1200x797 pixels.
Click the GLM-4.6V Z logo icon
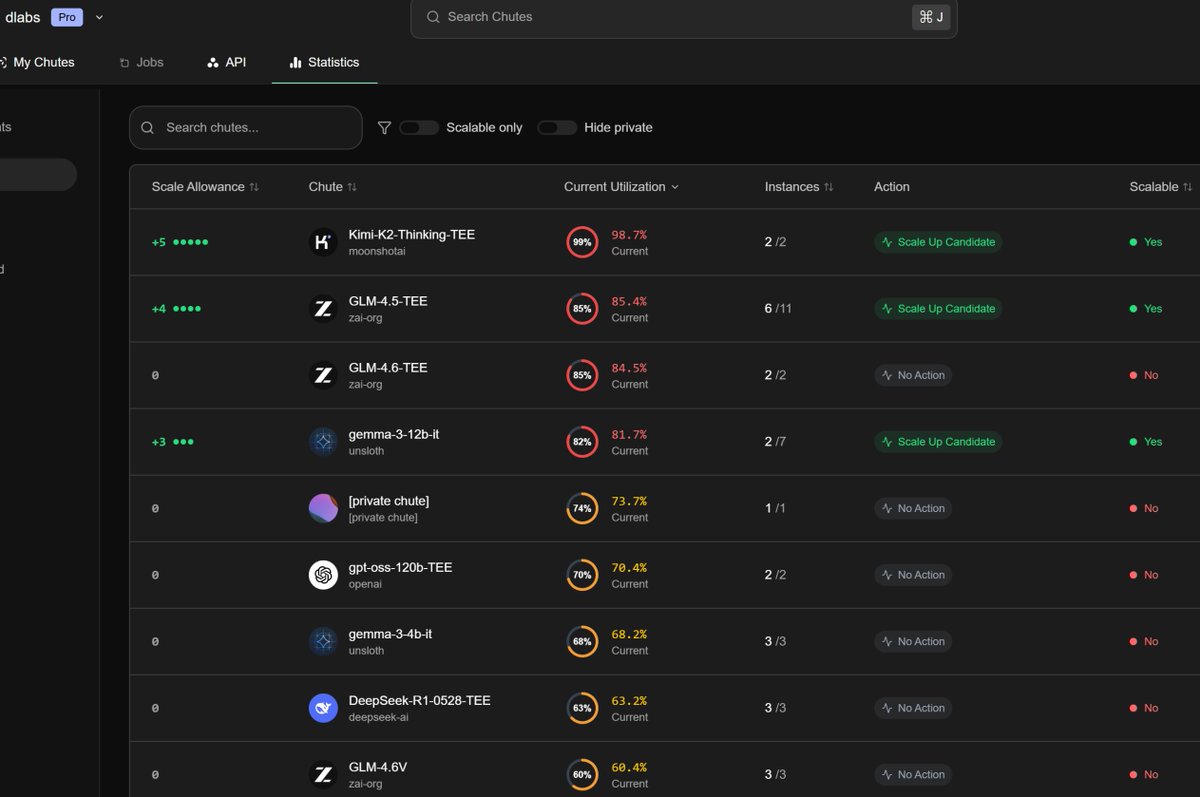323,774
